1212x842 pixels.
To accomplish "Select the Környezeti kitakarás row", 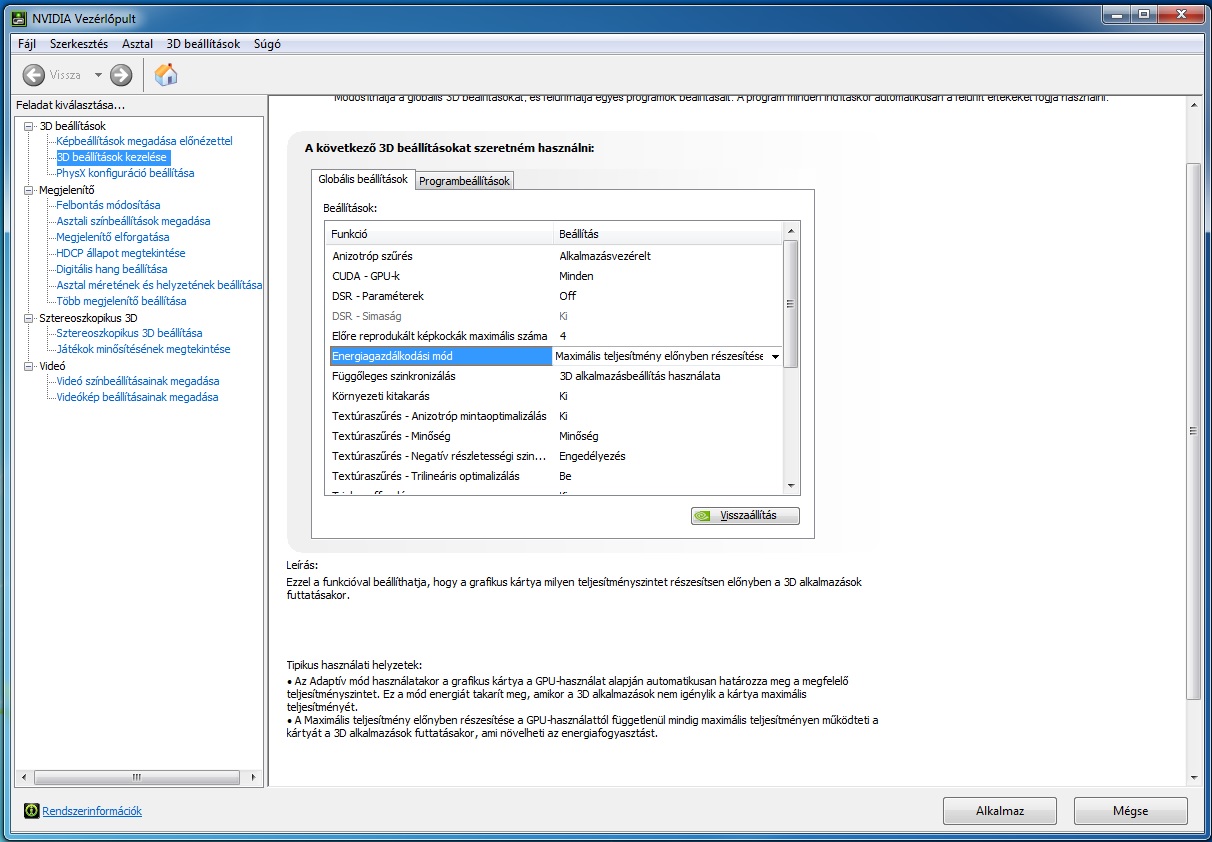I will [554, 396].
